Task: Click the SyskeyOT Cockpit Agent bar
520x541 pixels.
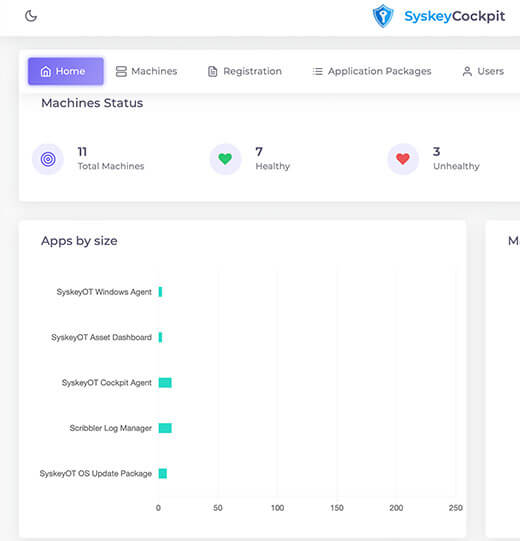Action: (165, 383)
